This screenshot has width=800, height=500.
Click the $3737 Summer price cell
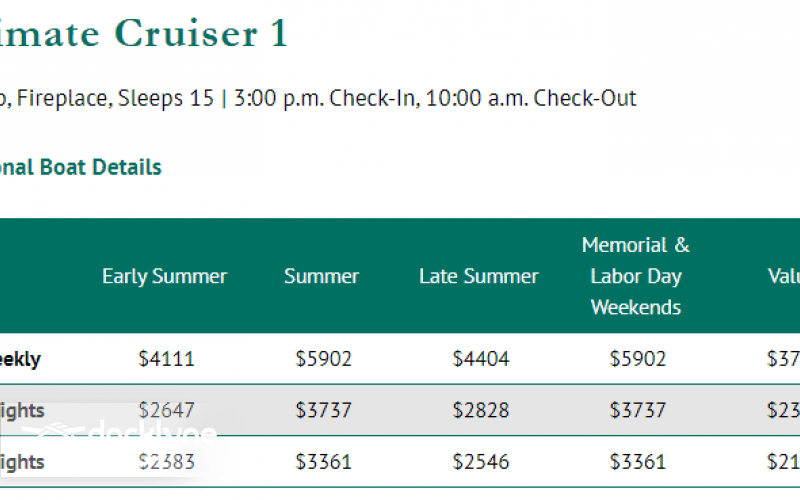click(x=323, y=410)
